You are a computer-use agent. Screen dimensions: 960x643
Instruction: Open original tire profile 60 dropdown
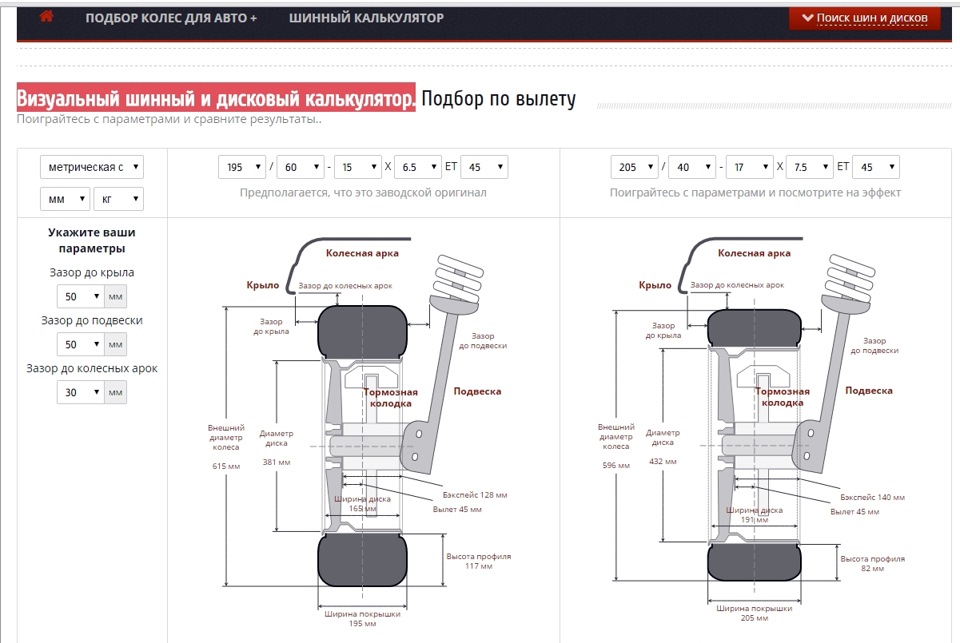pyautogui.click(x=300, y=167)
